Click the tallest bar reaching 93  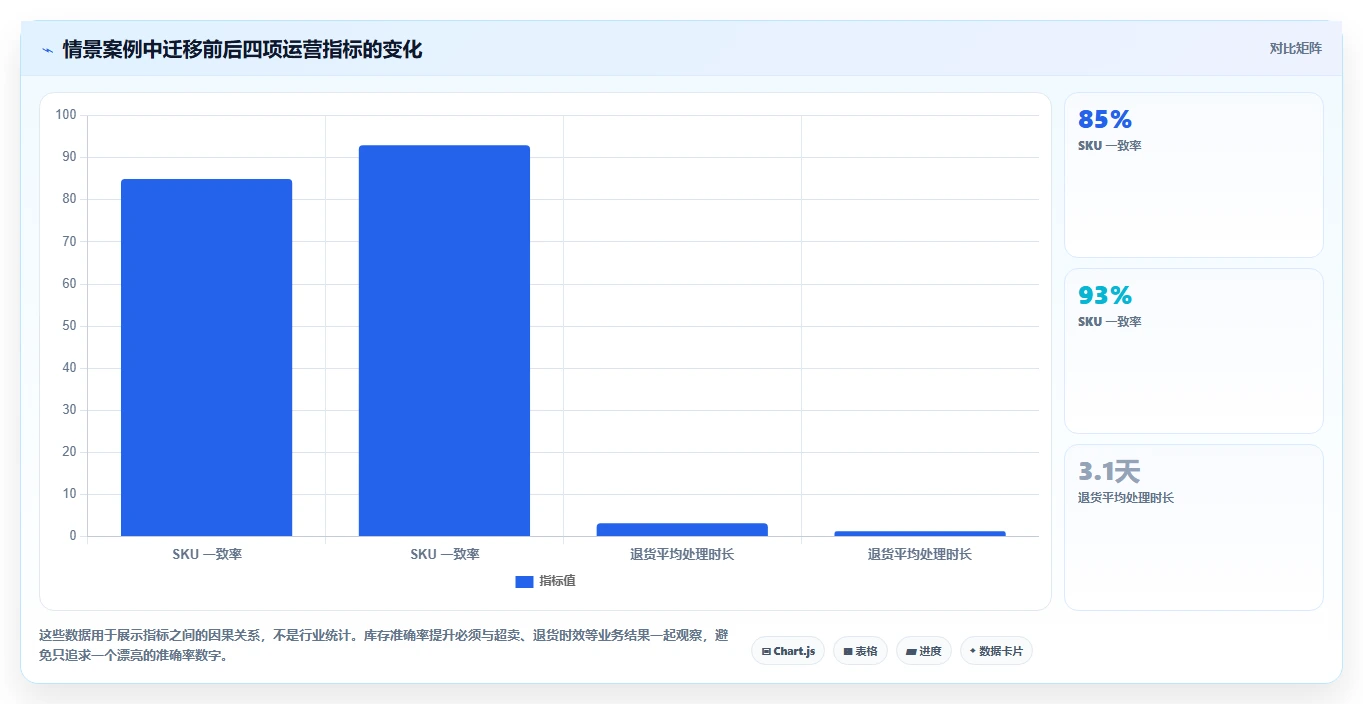(444, 340)
